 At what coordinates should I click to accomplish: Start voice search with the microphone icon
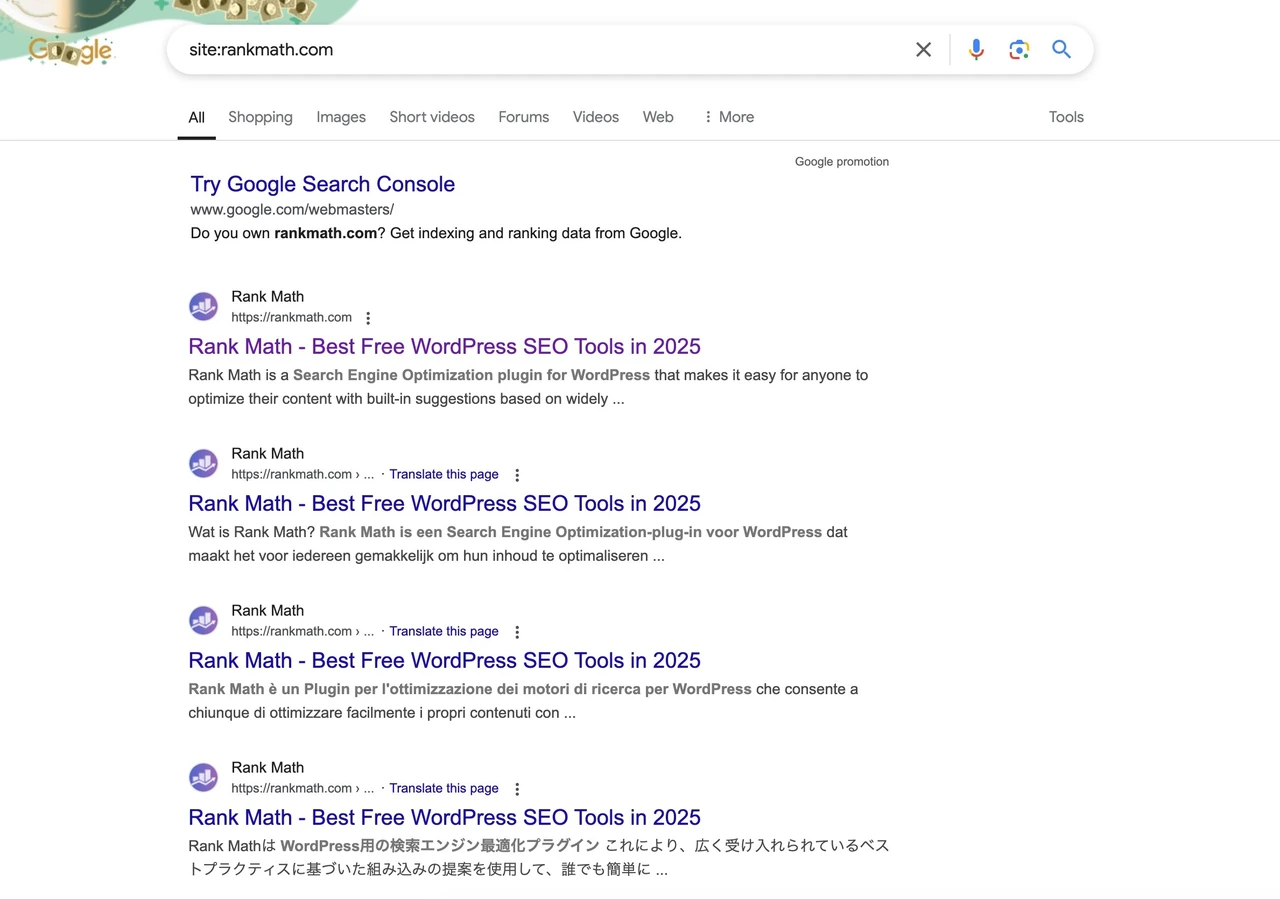976,50
